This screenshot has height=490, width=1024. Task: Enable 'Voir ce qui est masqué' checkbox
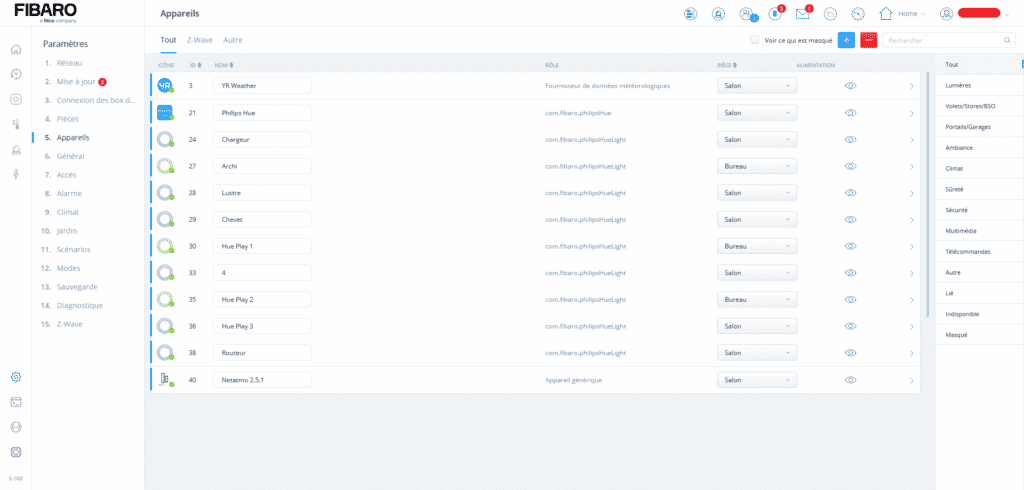tap(754, 40)
